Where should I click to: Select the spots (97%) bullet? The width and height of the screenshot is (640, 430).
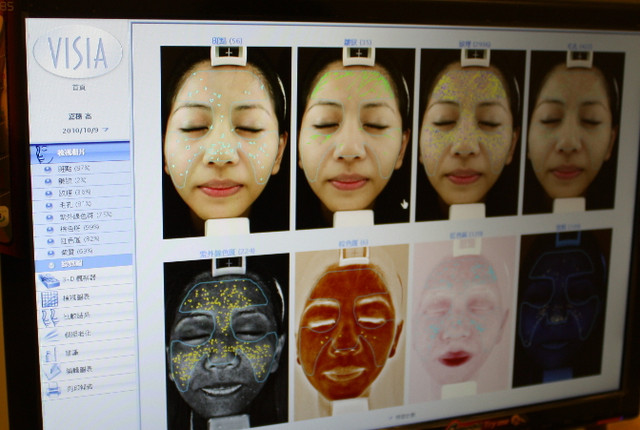(48, 168)
